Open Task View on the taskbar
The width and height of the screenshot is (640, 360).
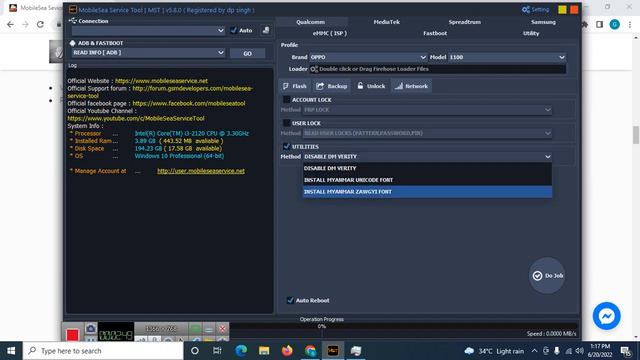coord(217,351)
